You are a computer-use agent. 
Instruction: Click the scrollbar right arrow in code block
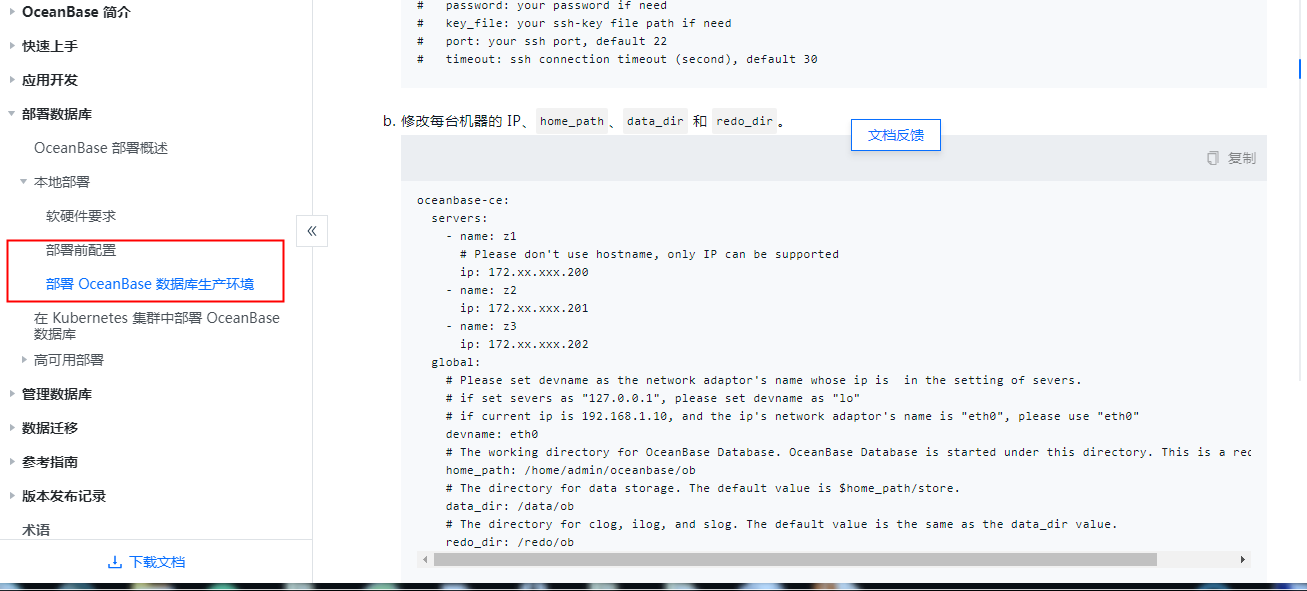tap(1243, 560)
